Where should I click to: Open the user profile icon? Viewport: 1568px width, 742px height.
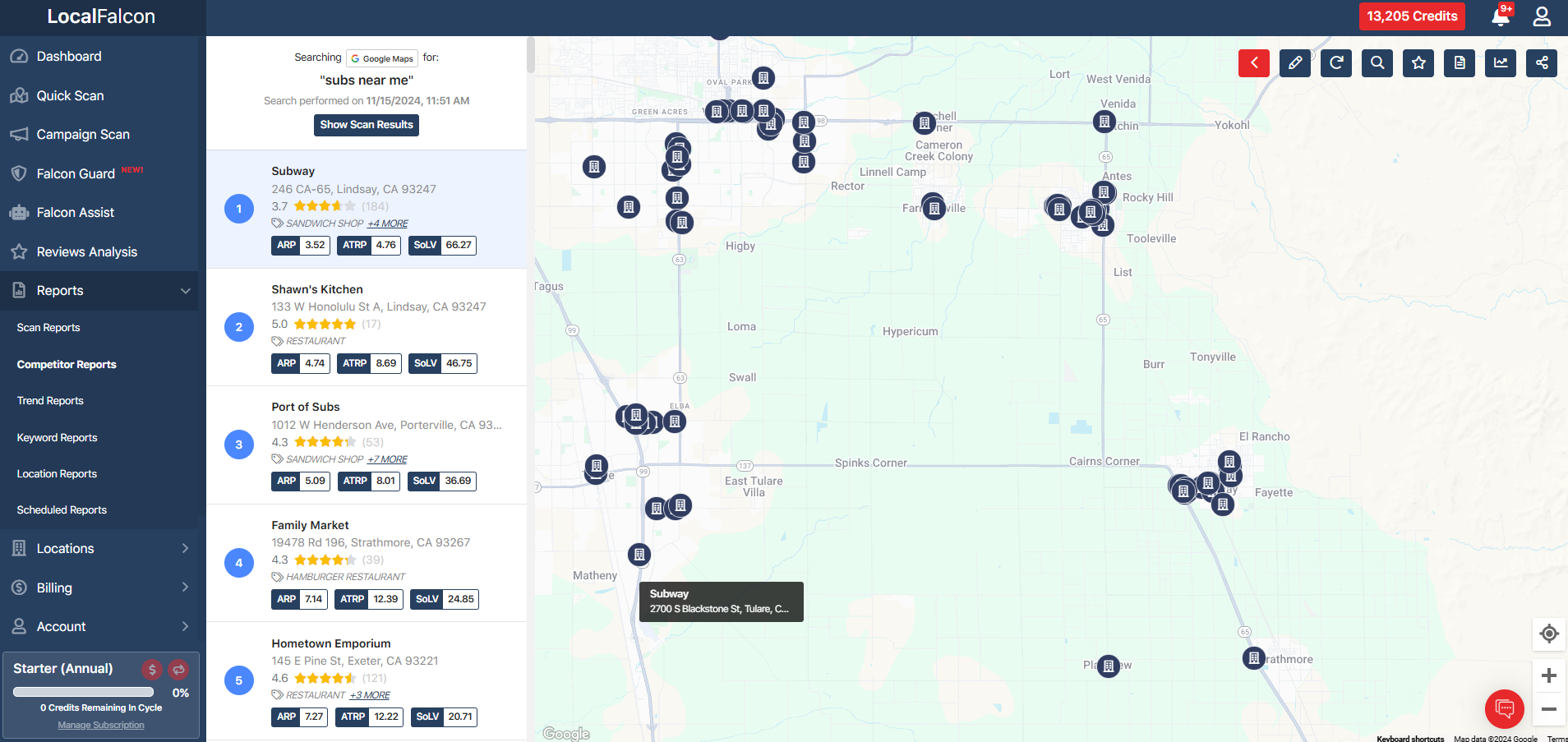[x=1542, y=16]
